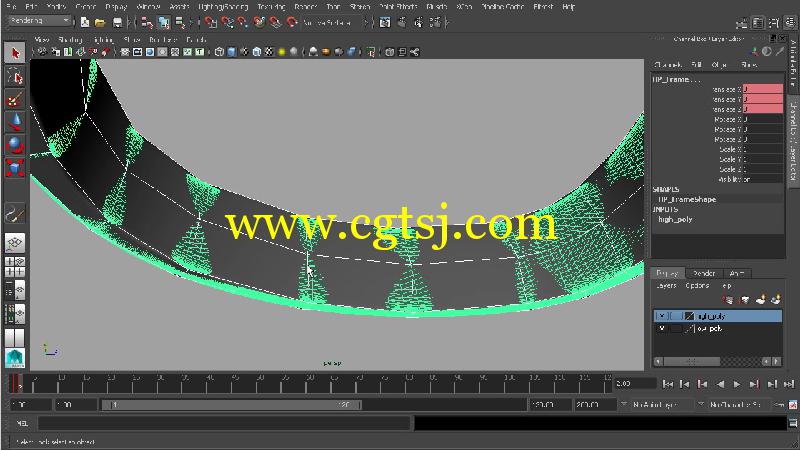Image resolution: width=800 pixels, height=450 pixels.
Task: Select the Display layer tab
Action: click(668, 273)
